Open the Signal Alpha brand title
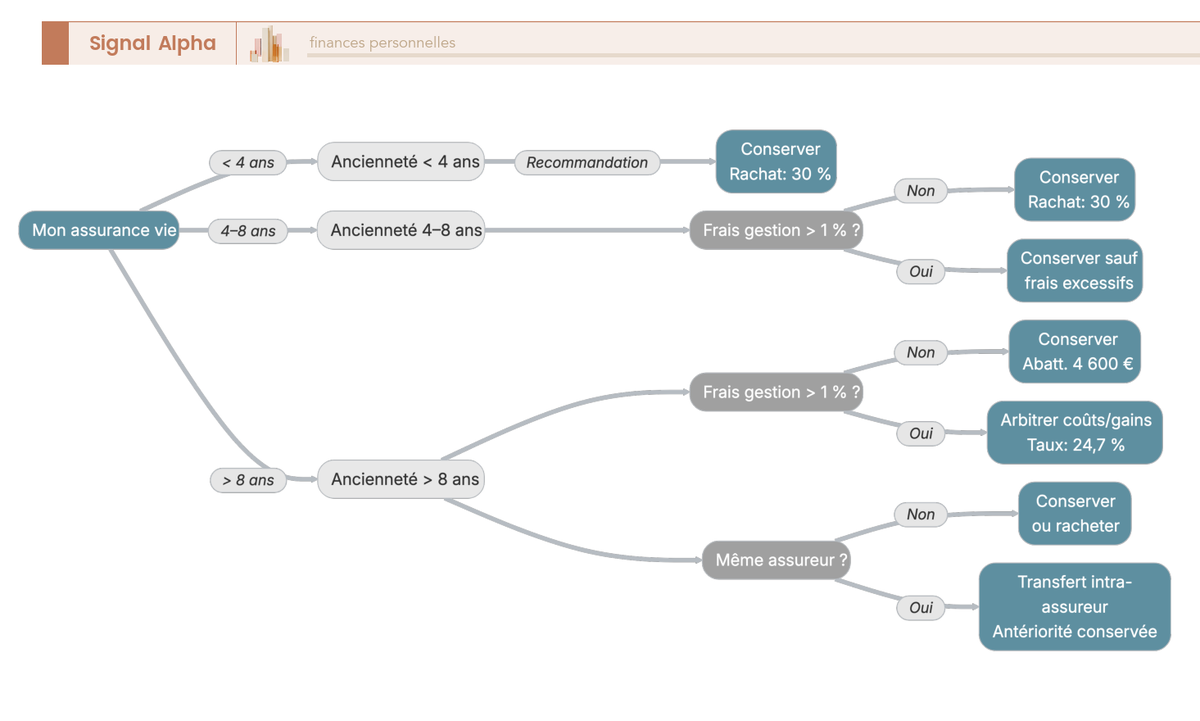This screenshot has width=1200, height=721. 152,43
